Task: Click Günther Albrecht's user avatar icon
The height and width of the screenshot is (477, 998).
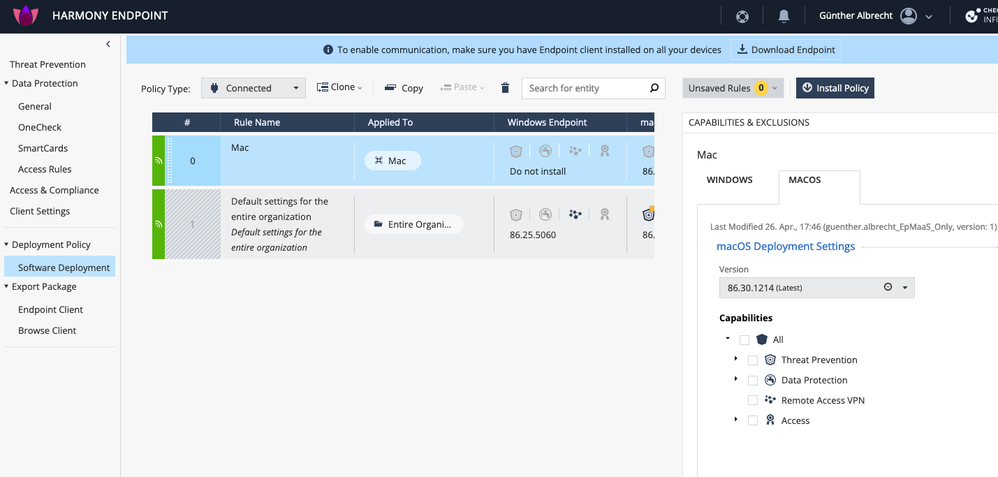Action: tap(908, 16)
